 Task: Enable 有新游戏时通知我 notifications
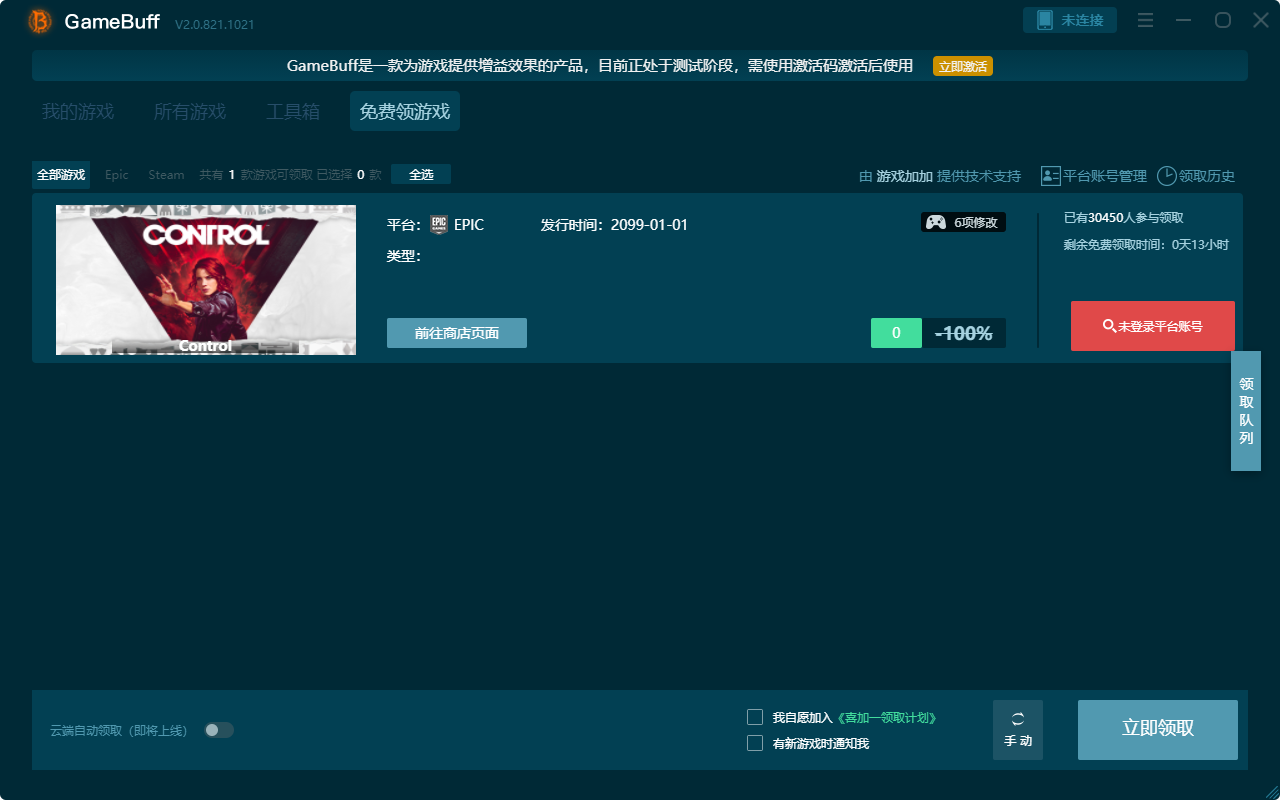click(755, 743)
